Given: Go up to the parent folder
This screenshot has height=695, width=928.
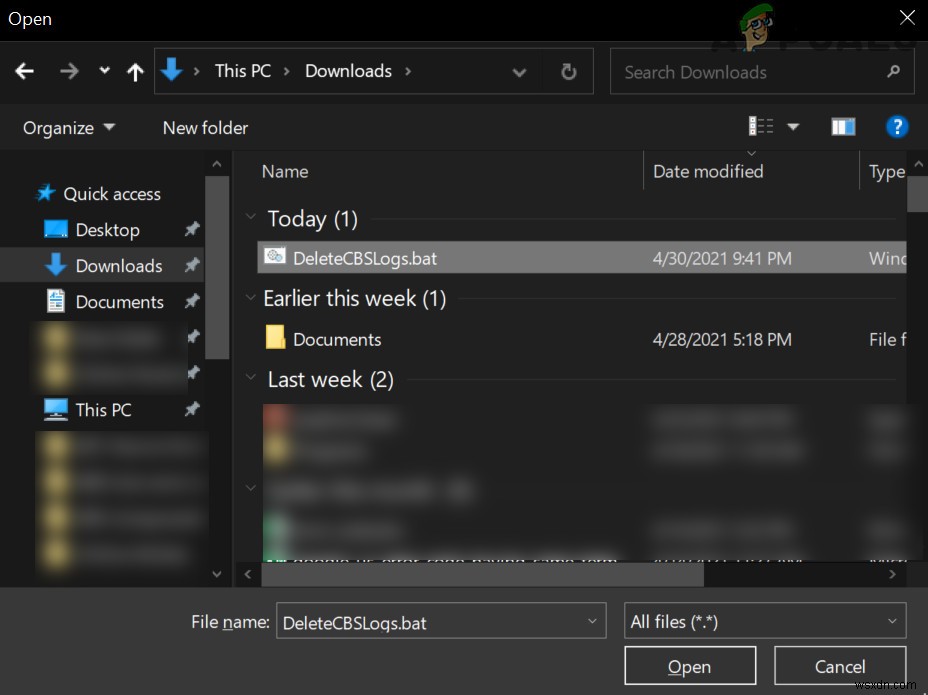Looking at the screenshot, I should 135,71.
